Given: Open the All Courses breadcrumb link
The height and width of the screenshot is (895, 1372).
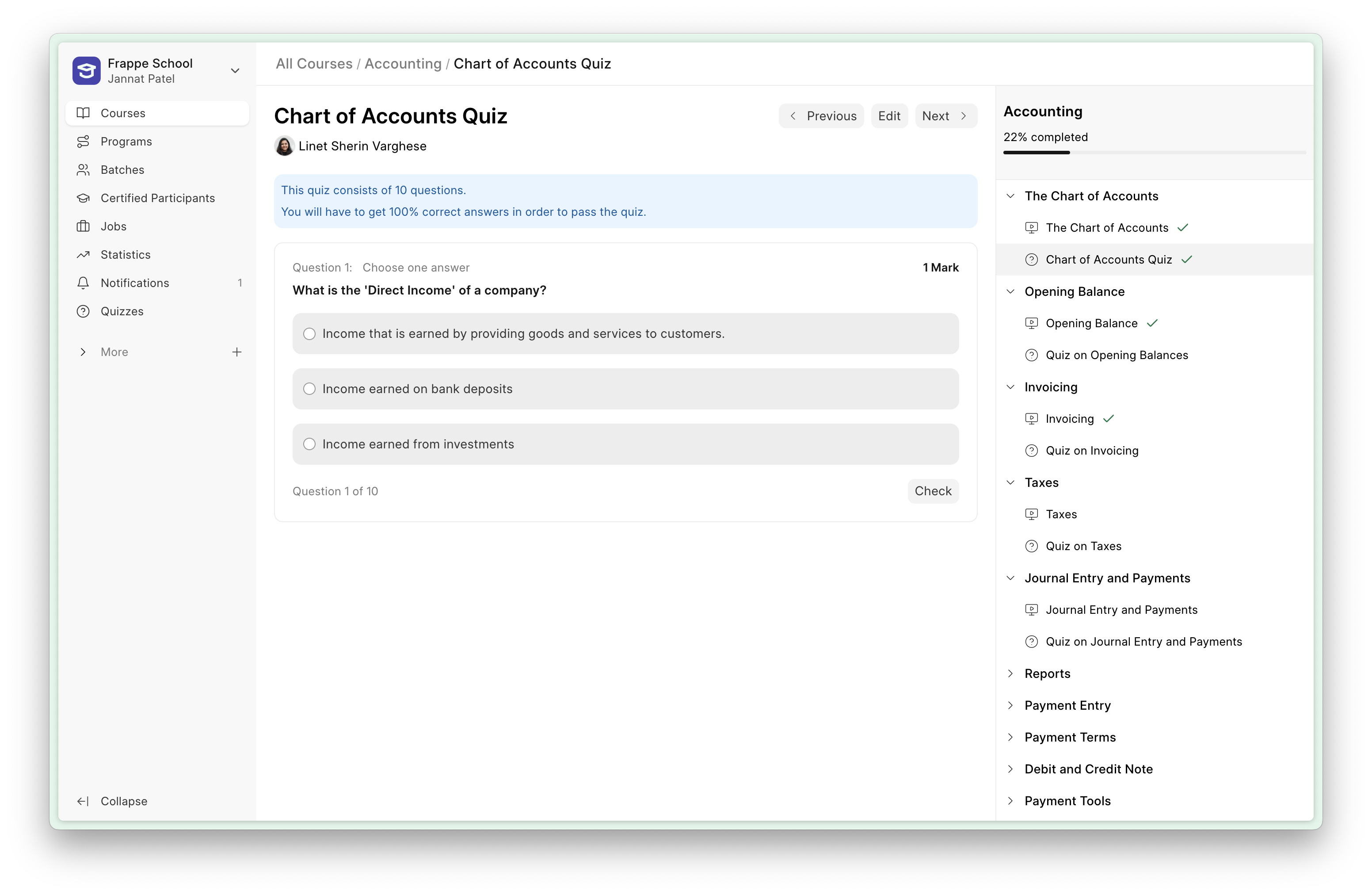Looking at the screenshot, I should [x=313, y=63].
